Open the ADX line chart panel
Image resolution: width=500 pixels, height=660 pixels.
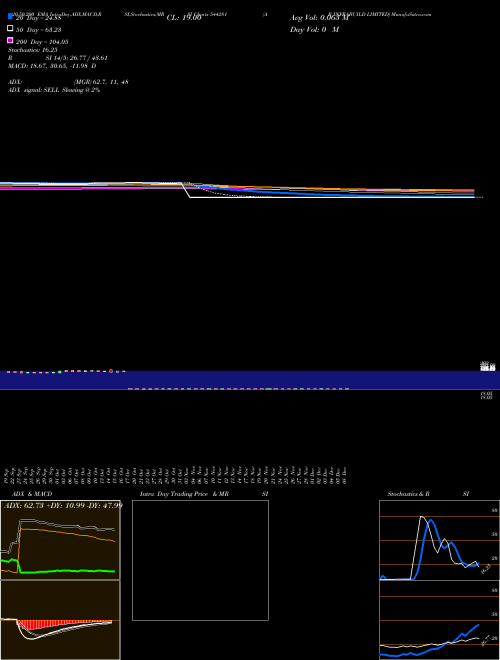60,540
